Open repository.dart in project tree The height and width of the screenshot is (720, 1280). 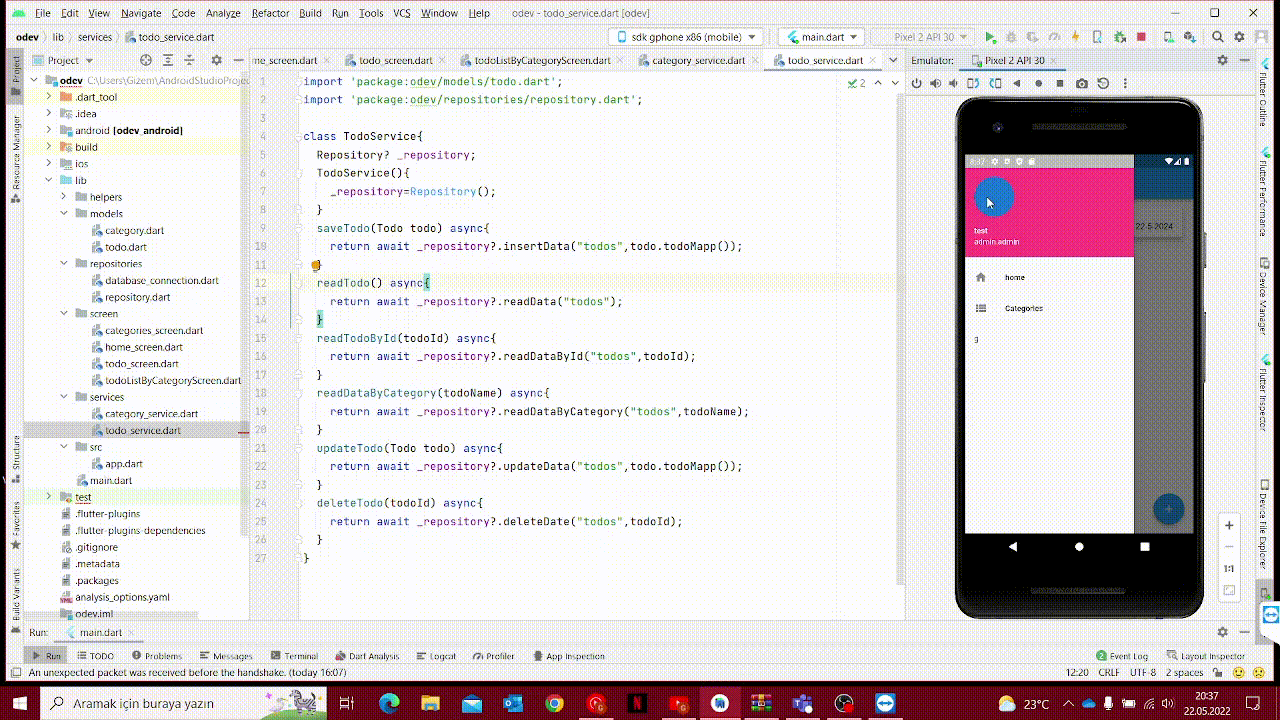(x=137, y=297)
